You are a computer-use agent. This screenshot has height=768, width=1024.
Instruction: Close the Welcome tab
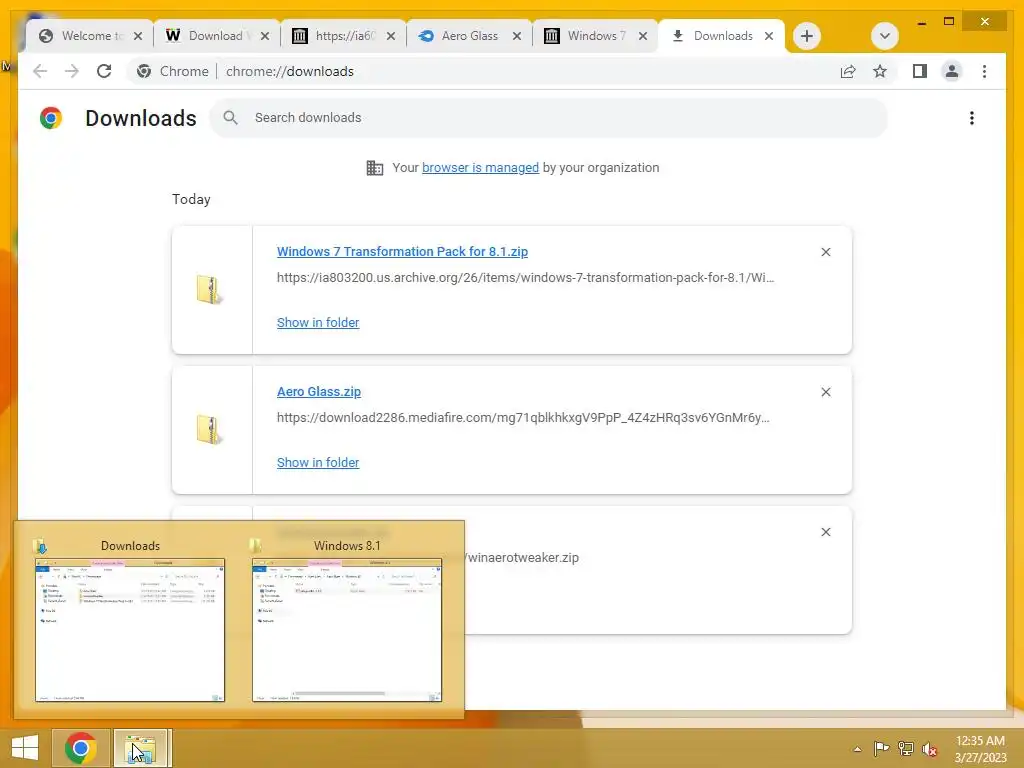pos(138,36)
